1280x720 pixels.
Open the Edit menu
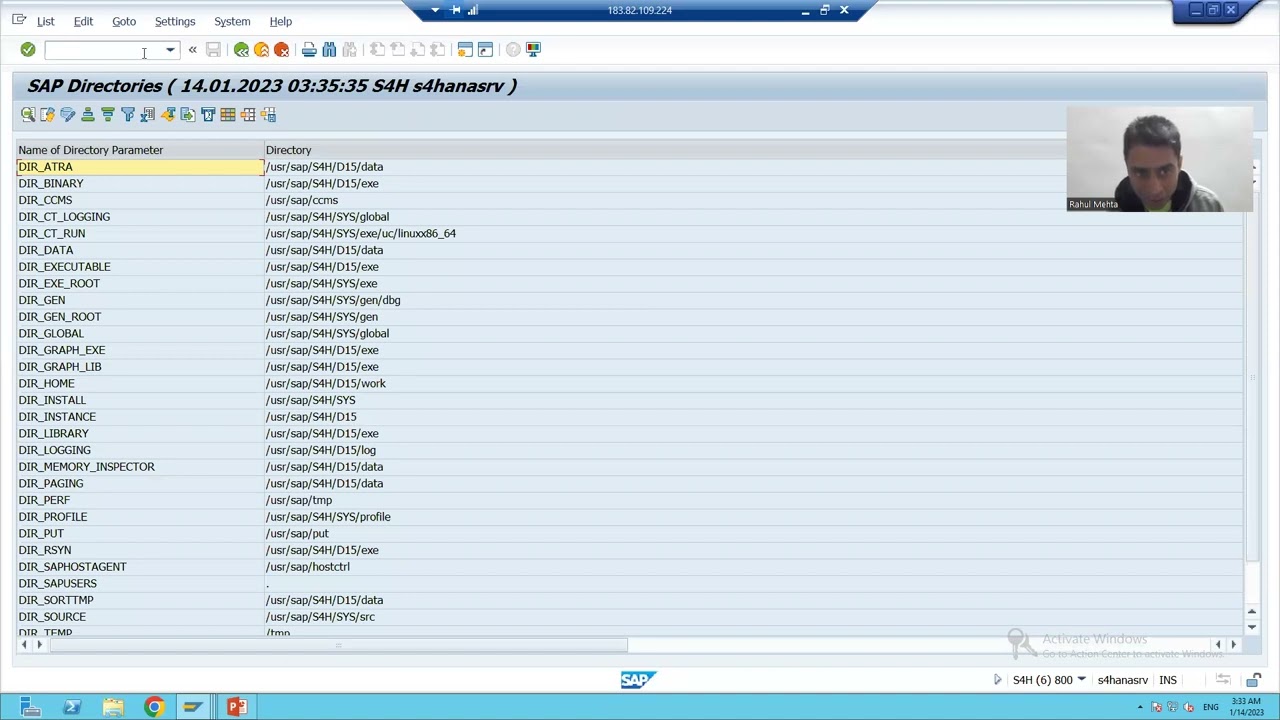coord(83,21)
